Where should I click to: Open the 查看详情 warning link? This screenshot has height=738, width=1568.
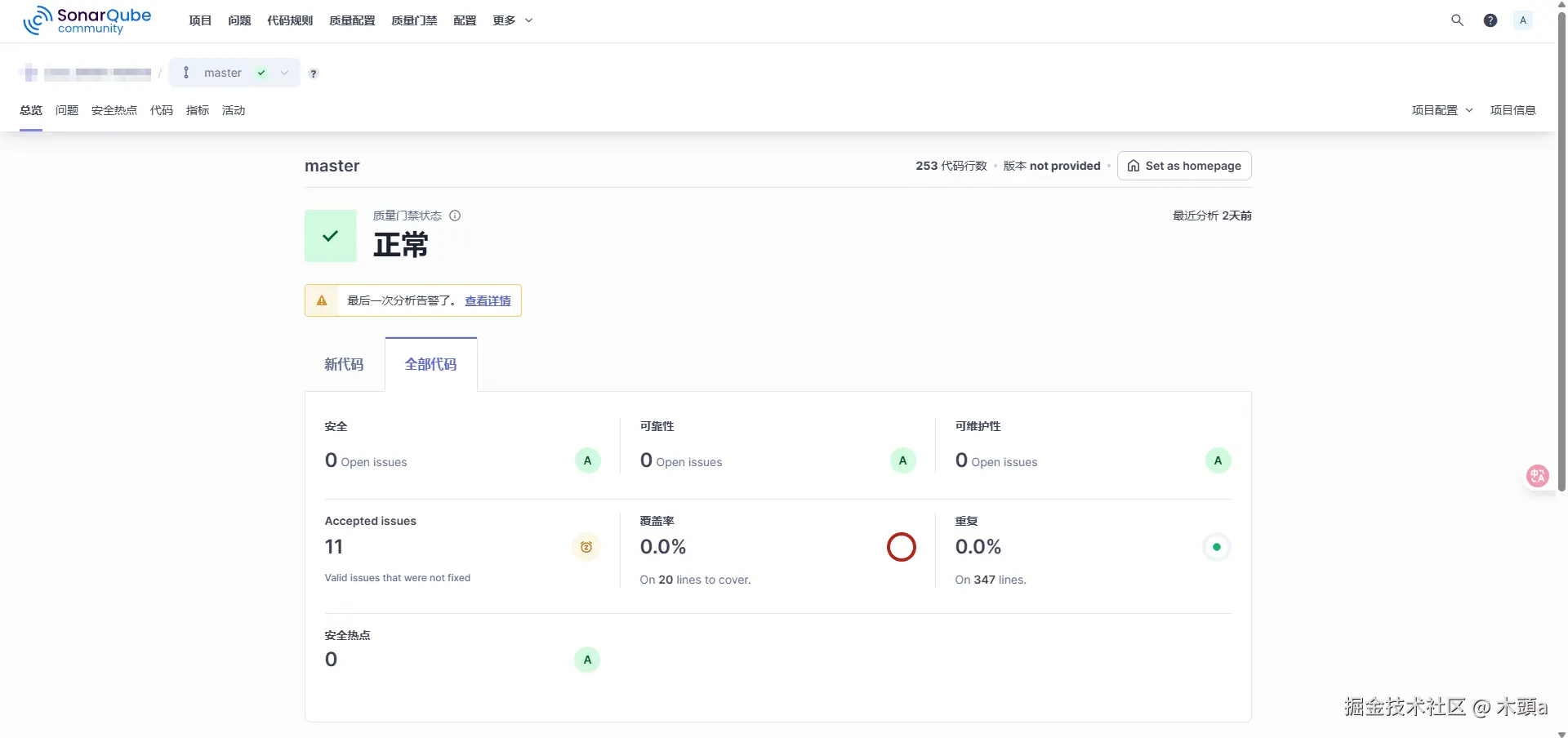tap(488, 300)
